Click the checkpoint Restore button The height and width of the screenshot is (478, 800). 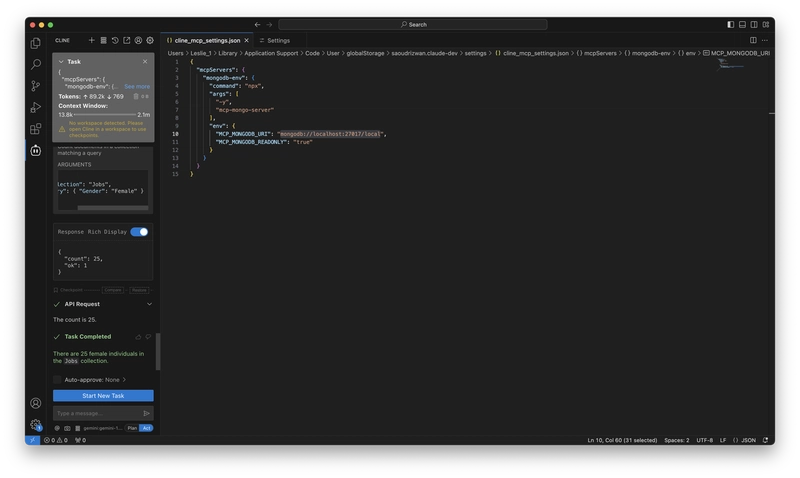[x=139, y=290]
